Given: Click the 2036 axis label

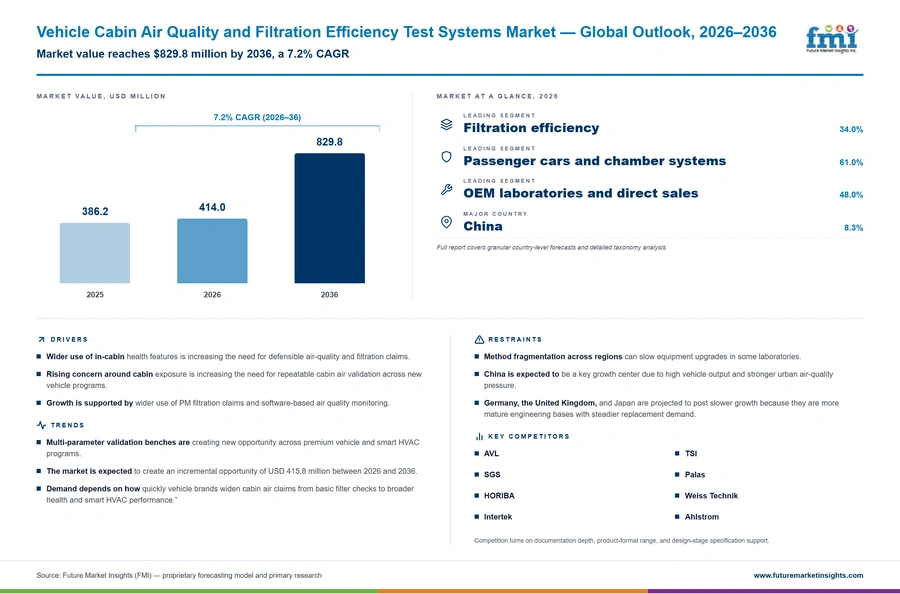Looking at the screenshot, I should (329, 294).
